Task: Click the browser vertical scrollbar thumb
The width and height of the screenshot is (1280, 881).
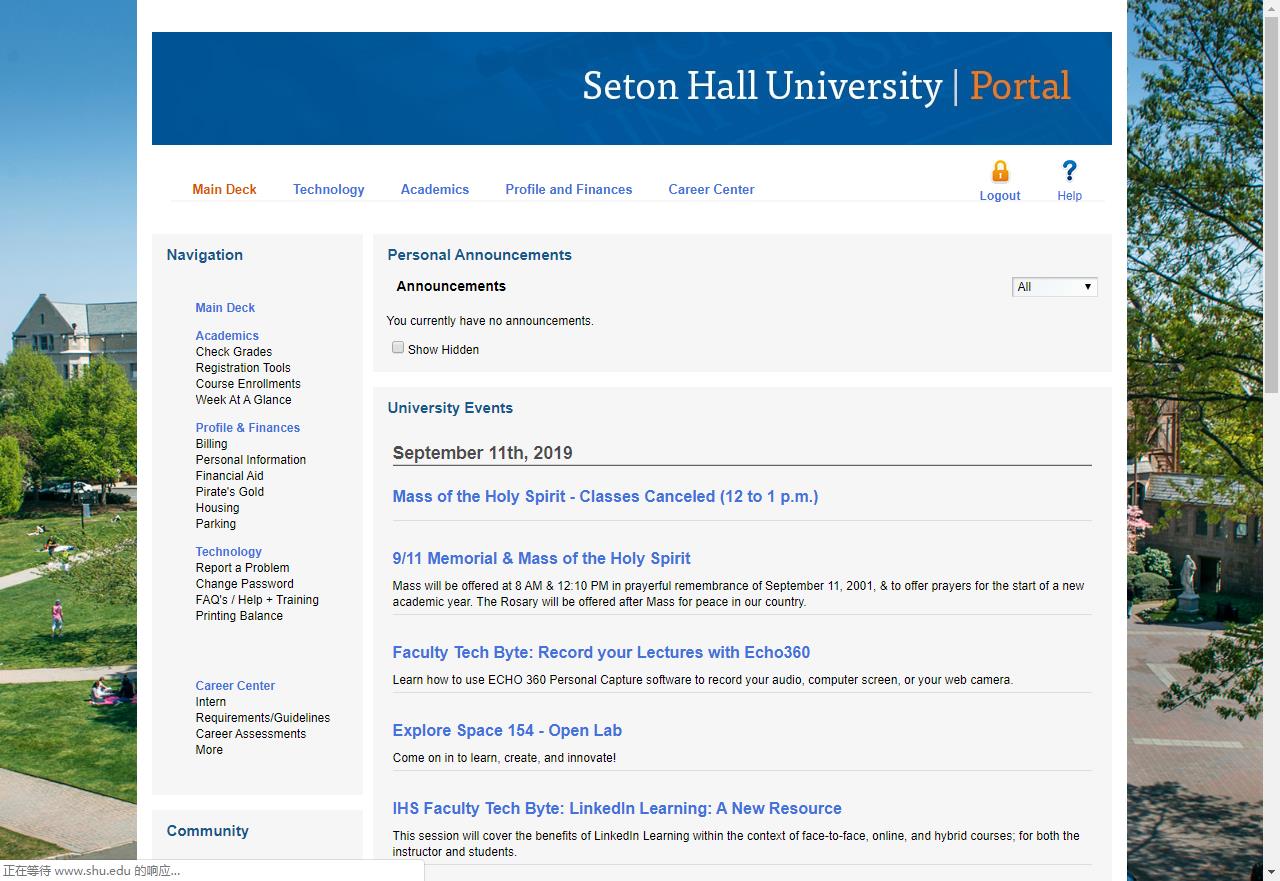Action: click(1271, 205)
